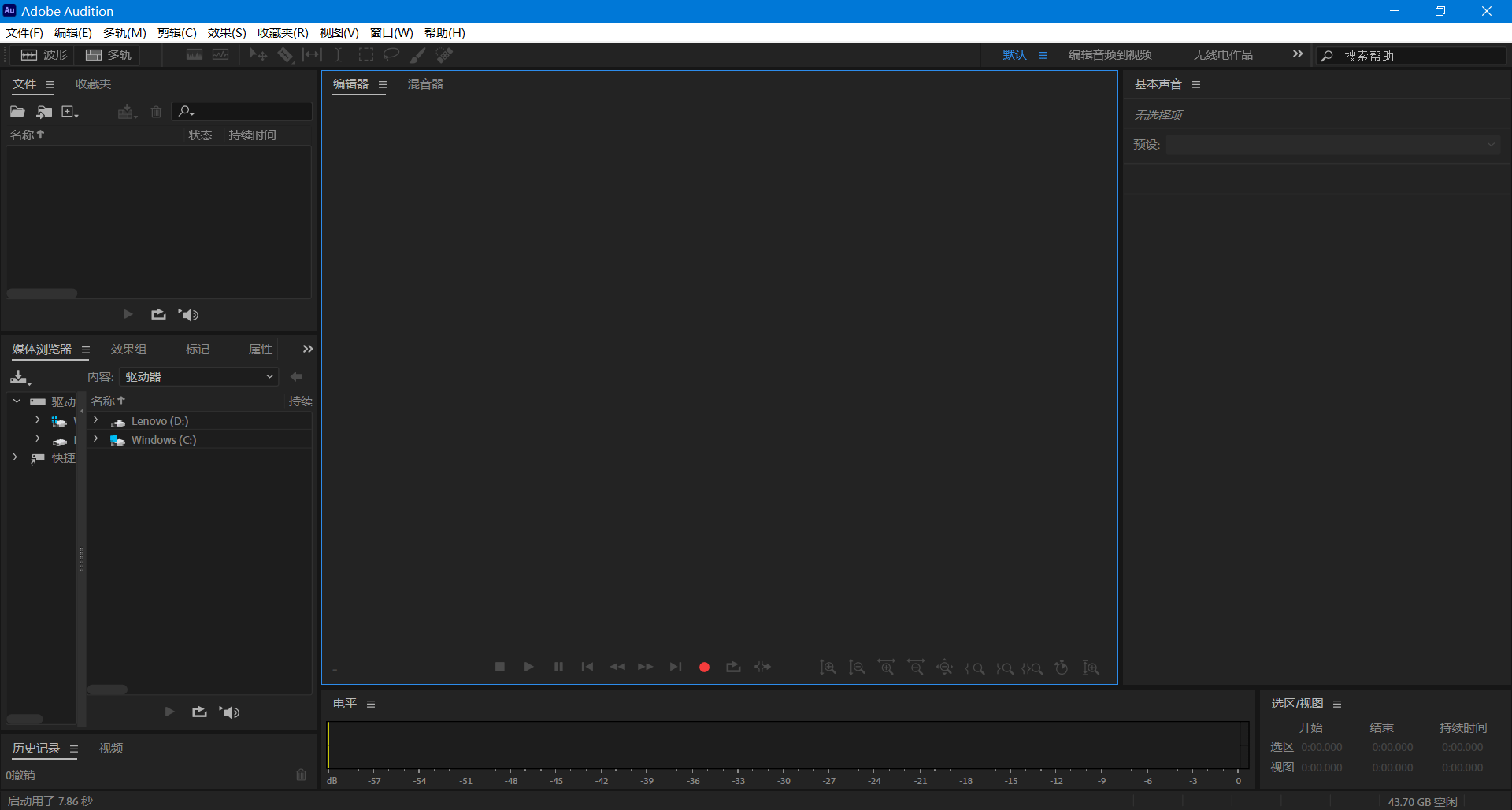This screenshot has width=1512, height=810.
Task: Select the Marquee selection tool
Action: click(365, 54)
